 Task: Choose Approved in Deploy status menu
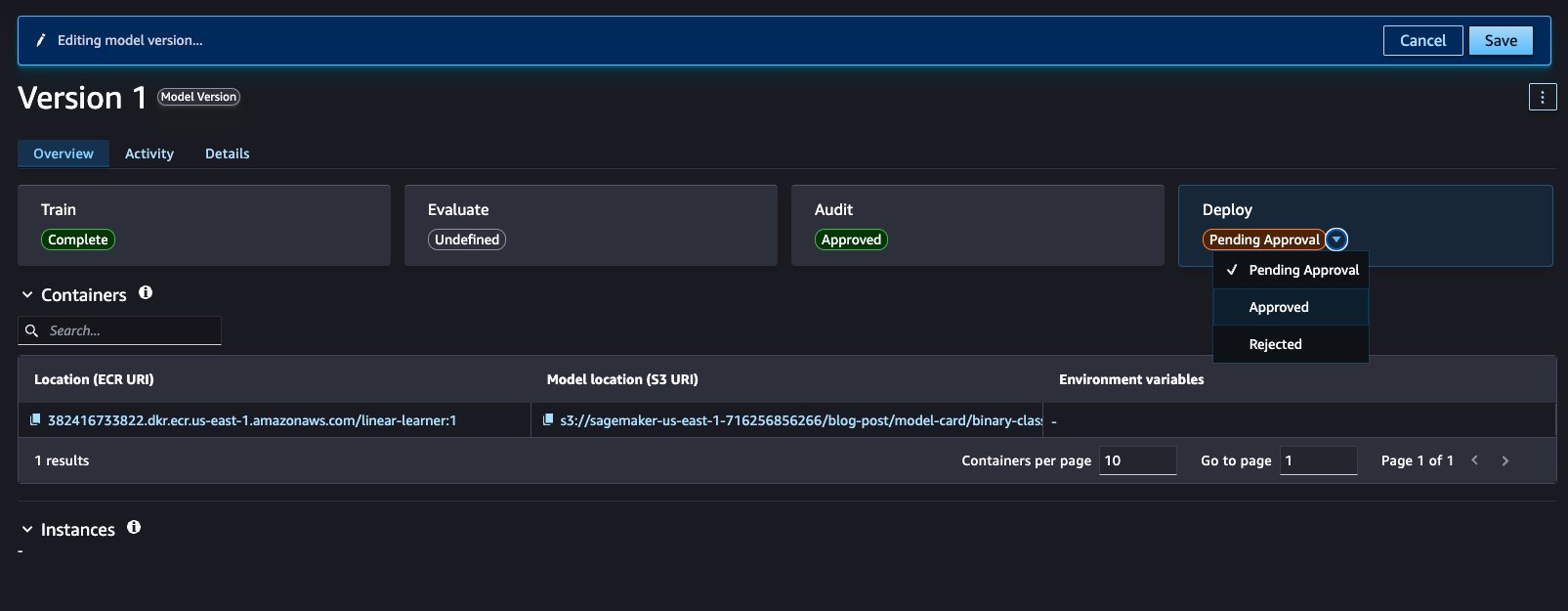point(1291,307)
